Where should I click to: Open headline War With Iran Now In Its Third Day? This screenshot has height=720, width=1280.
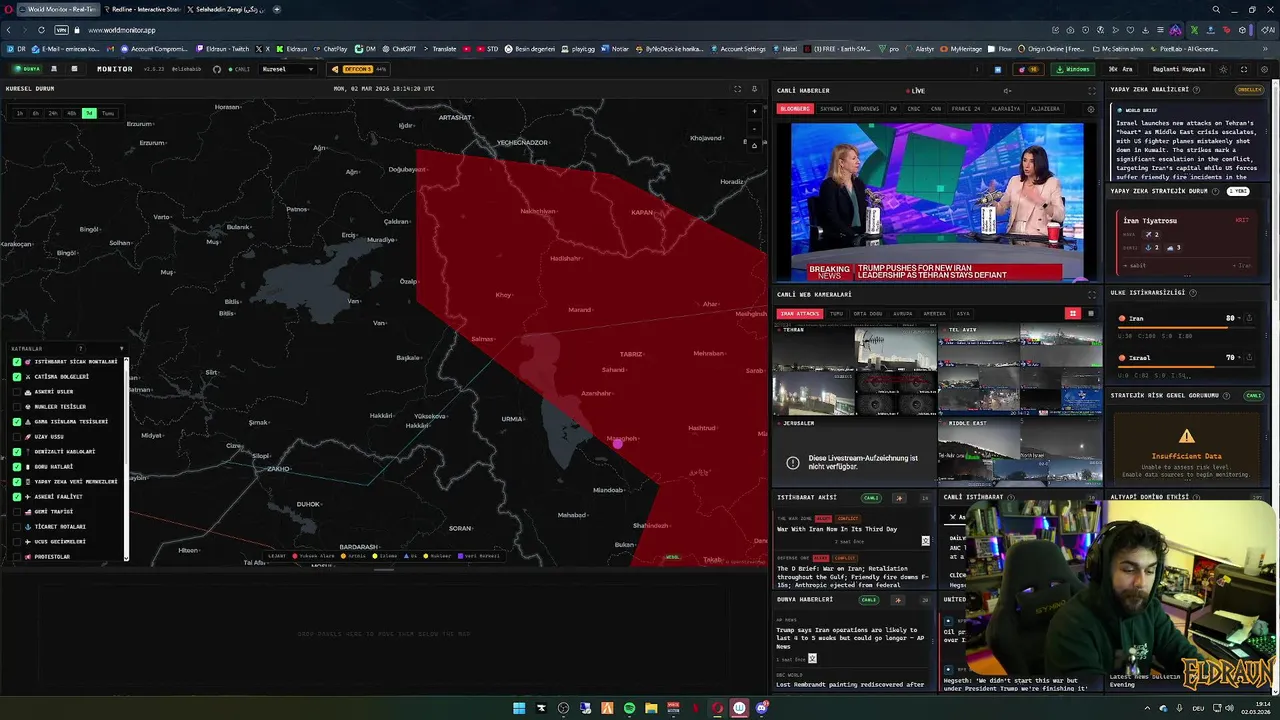point(837,529)
